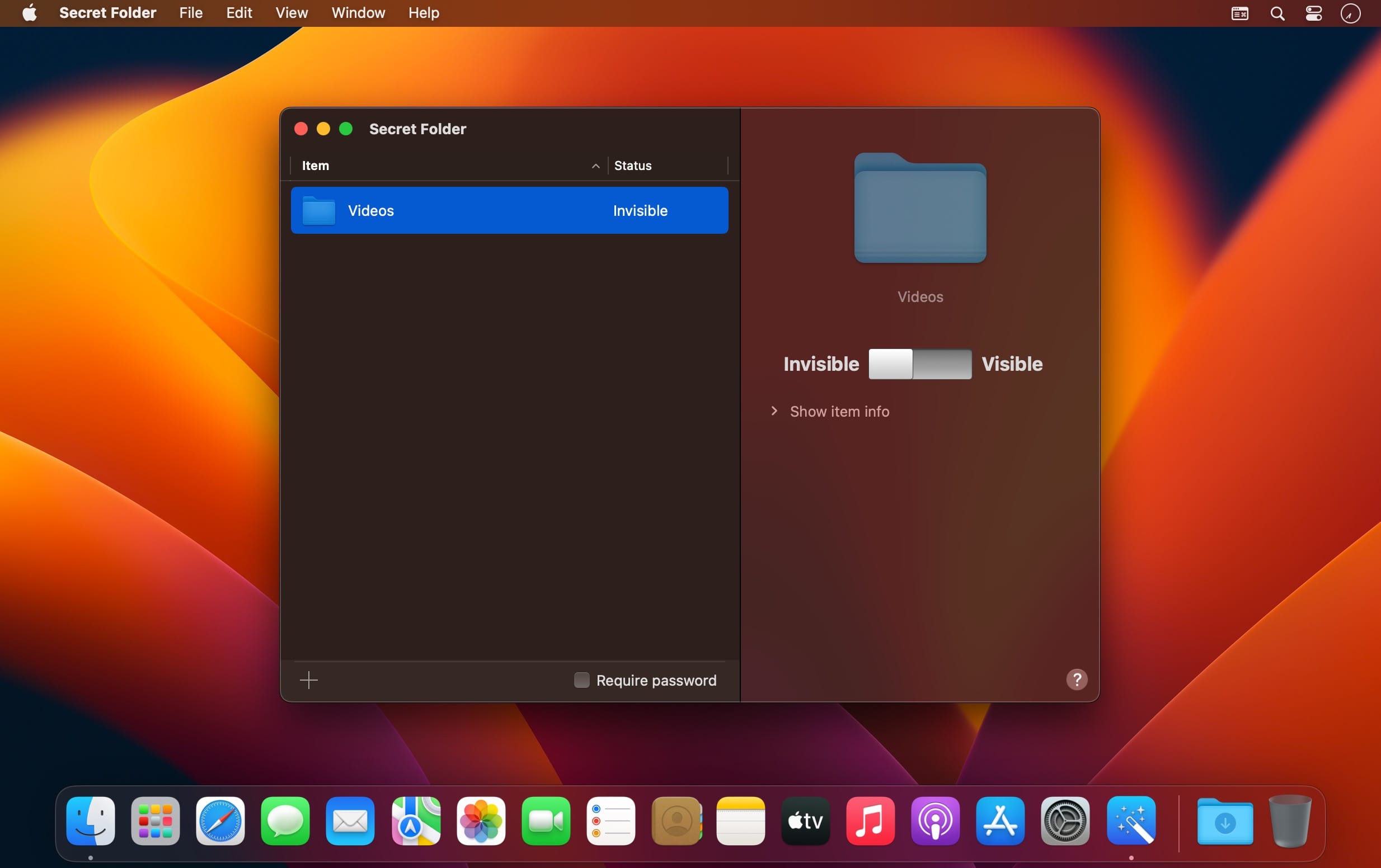Open App Store from the Dock
Image resolution: width=1381 pixels, height=868 pixels.
(x=1000, y=820)
